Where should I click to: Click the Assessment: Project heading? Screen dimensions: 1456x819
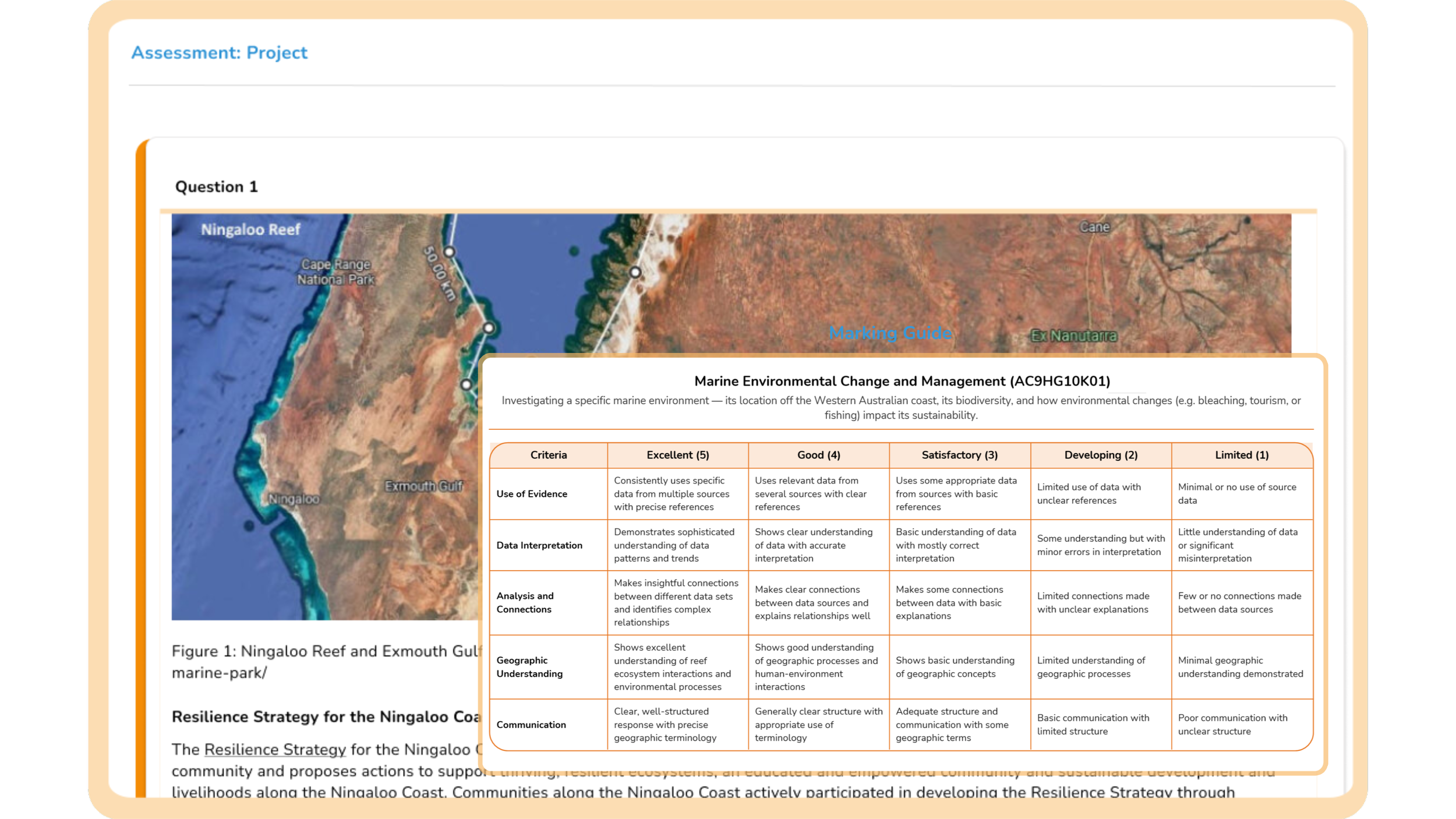(219, 52)
